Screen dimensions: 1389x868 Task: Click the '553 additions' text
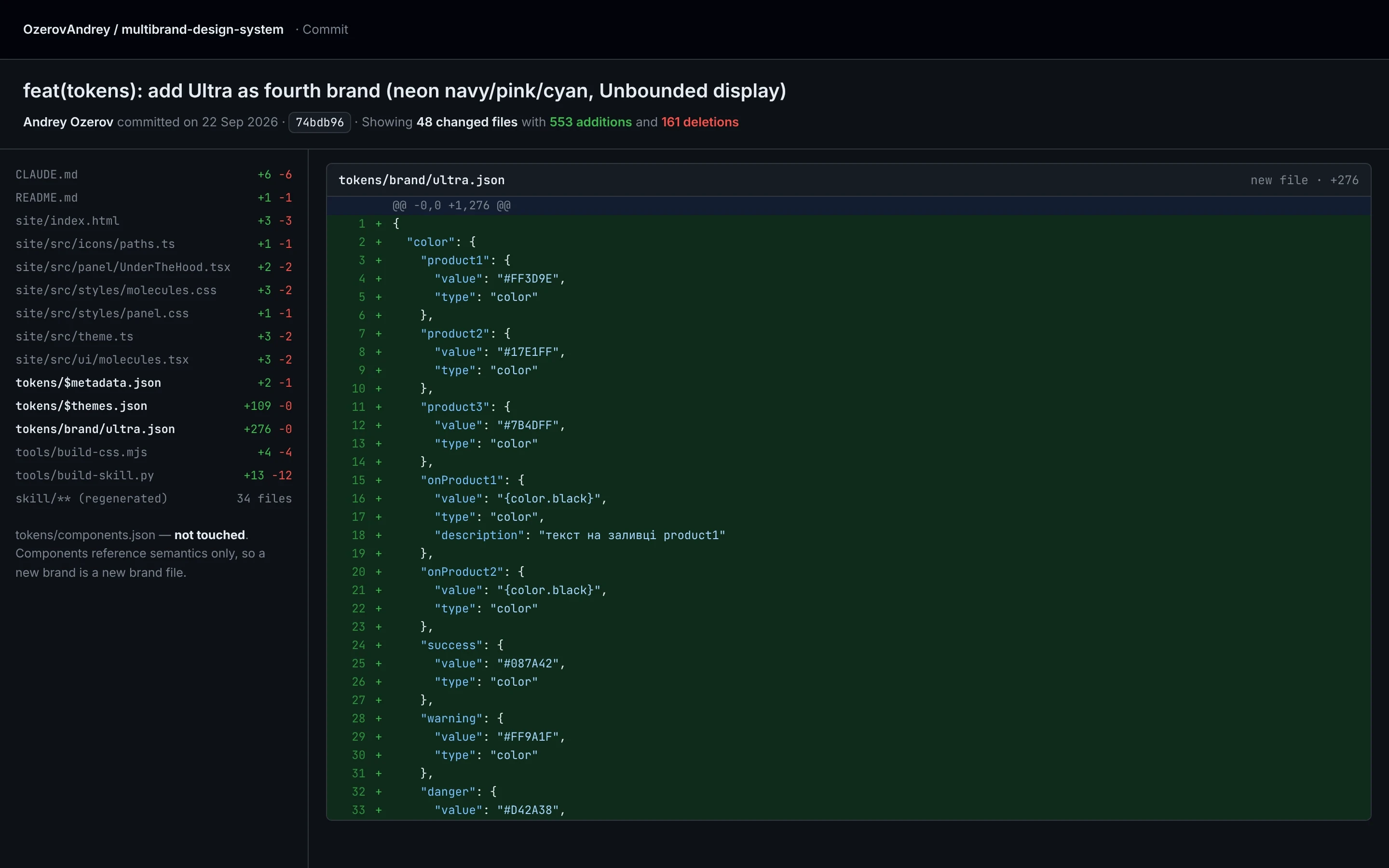(x=591, y=122)
